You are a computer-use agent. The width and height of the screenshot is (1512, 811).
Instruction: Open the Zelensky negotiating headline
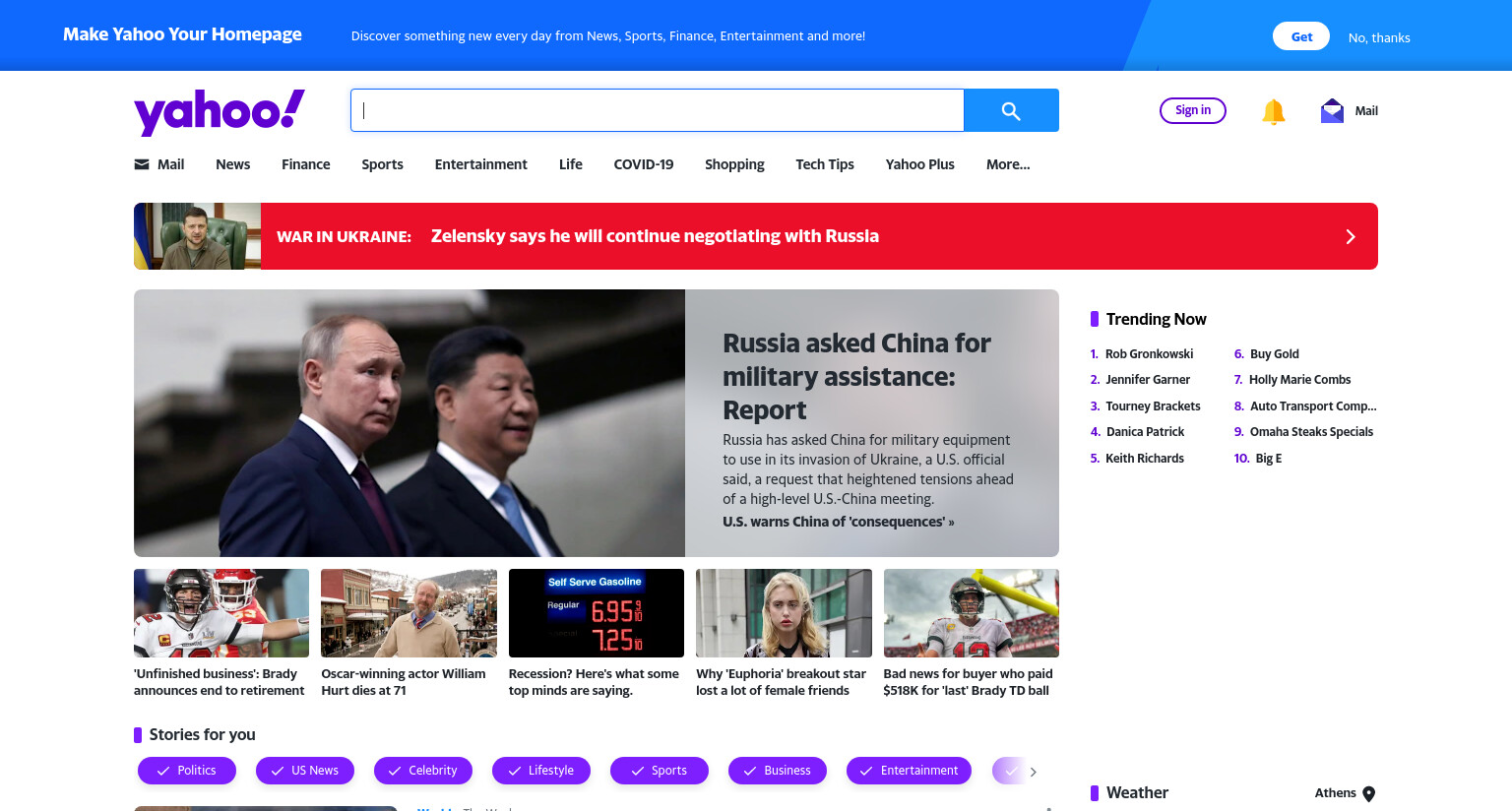point(655,236)
